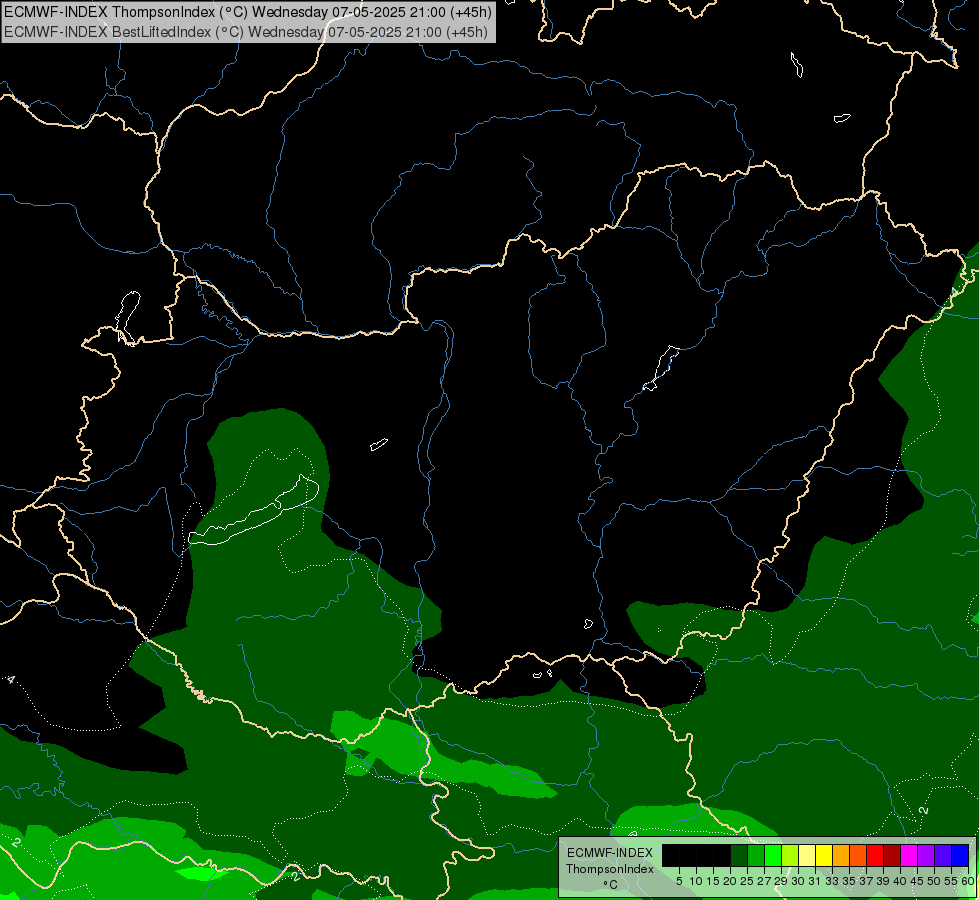This screenshot has width=979, height=900.
Task: Select the bright green 27–29 legend swatch
Action: pyautogui.click(x=773, y=856)
